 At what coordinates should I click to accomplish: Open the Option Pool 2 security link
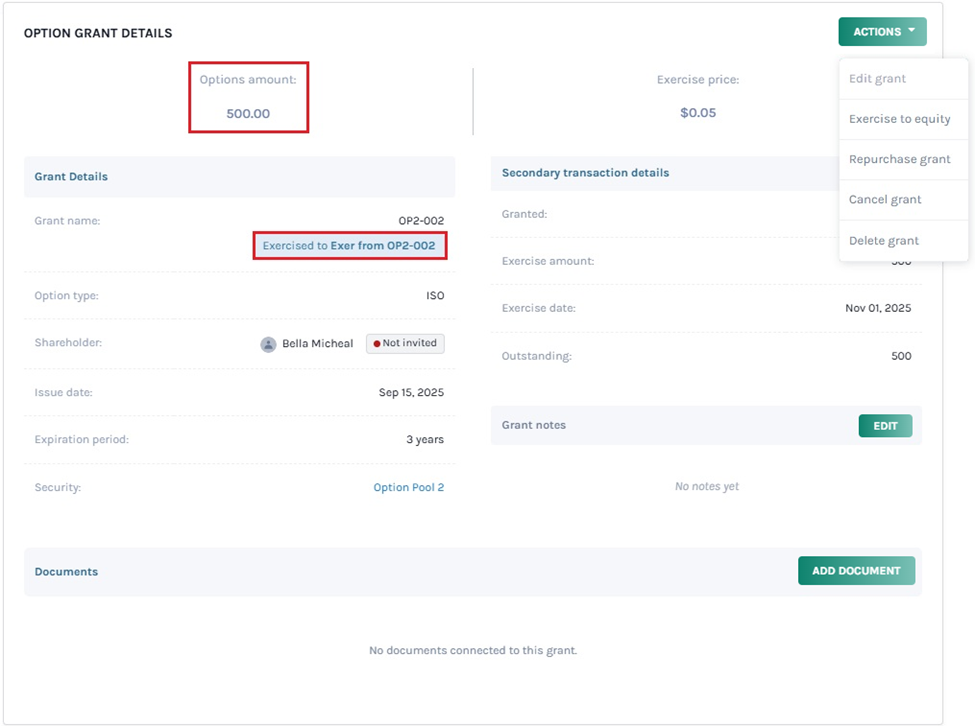tap(409, 487)
